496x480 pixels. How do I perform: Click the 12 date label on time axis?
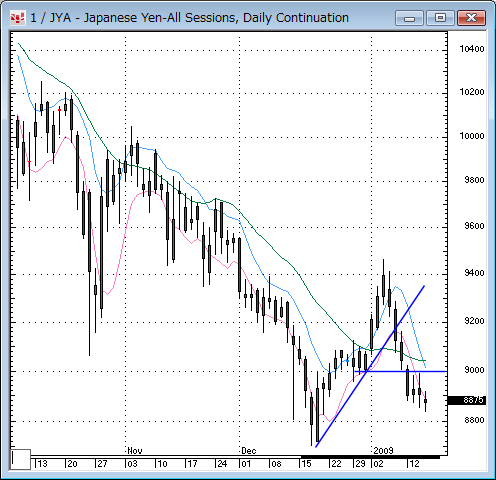click(x=414, y=464)
